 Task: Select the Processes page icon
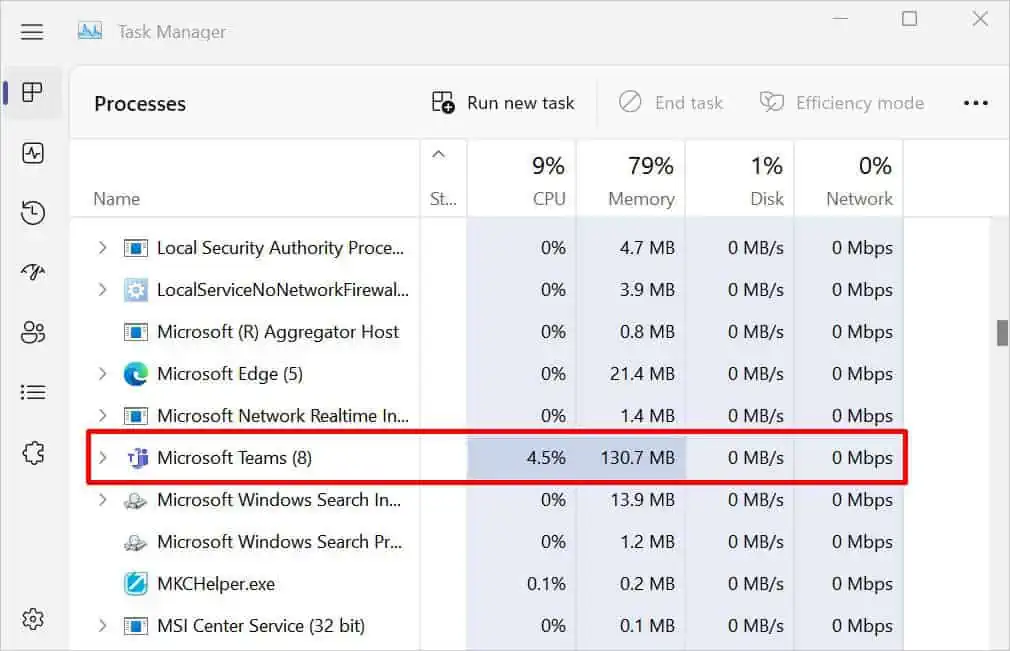pyautogui.click(x=33, y=93)
